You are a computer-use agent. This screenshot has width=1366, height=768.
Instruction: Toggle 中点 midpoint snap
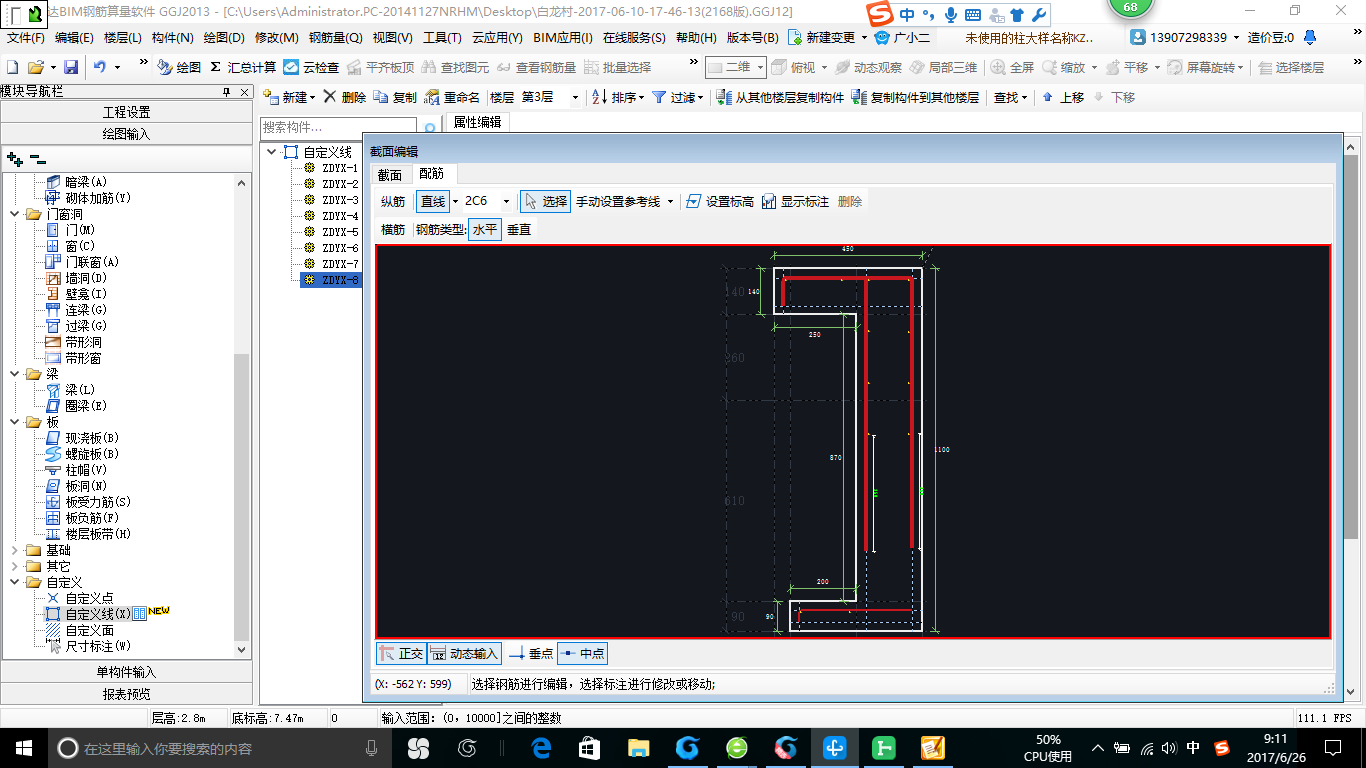[x=582, y=653]
